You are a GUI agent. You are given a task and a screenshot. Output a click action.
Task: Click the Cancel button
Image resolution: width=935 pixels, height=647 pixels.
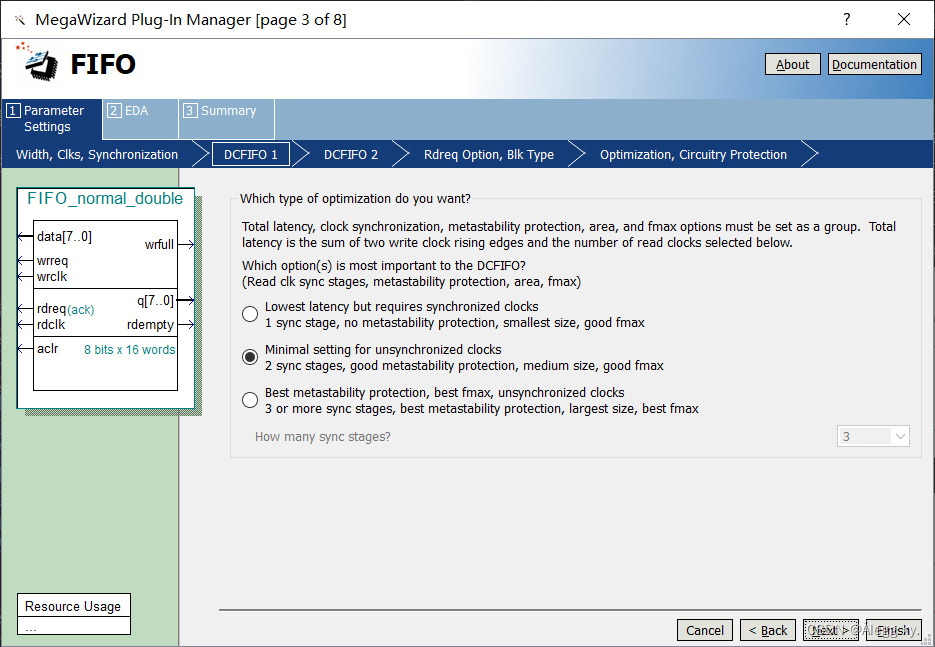(x=705, y=630)
